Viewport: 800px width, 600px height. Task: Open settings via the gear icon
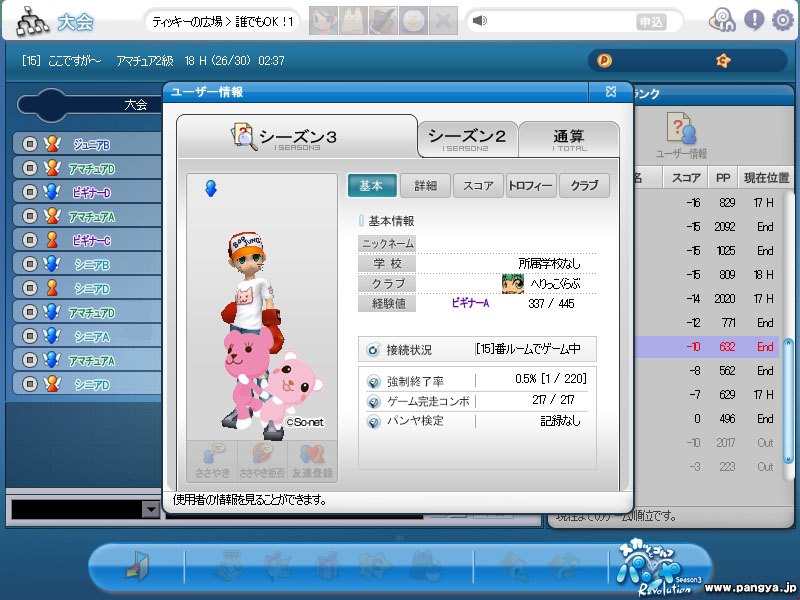click(783, 20)
